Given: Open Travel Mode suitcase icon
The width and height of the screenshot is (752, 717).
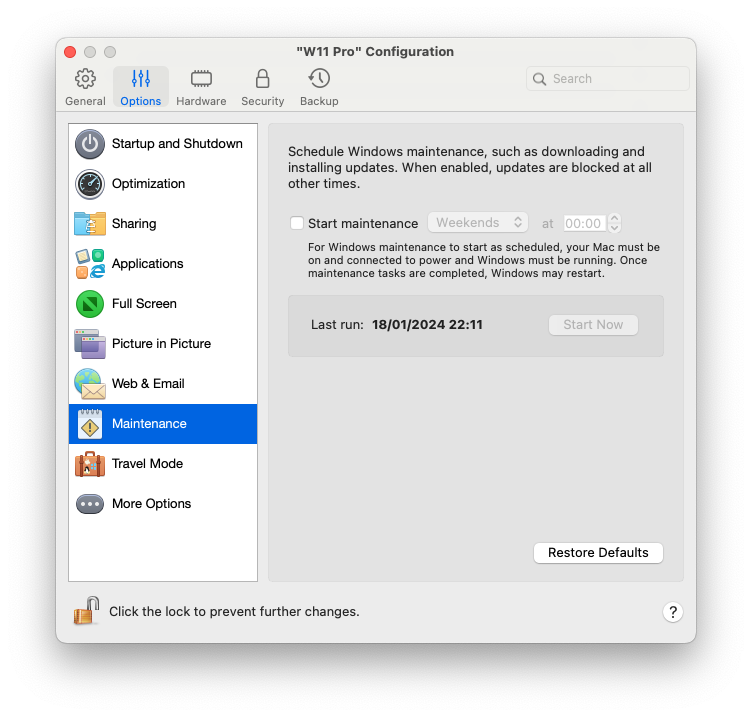Looking at the screenshot, I should point(90,464).
